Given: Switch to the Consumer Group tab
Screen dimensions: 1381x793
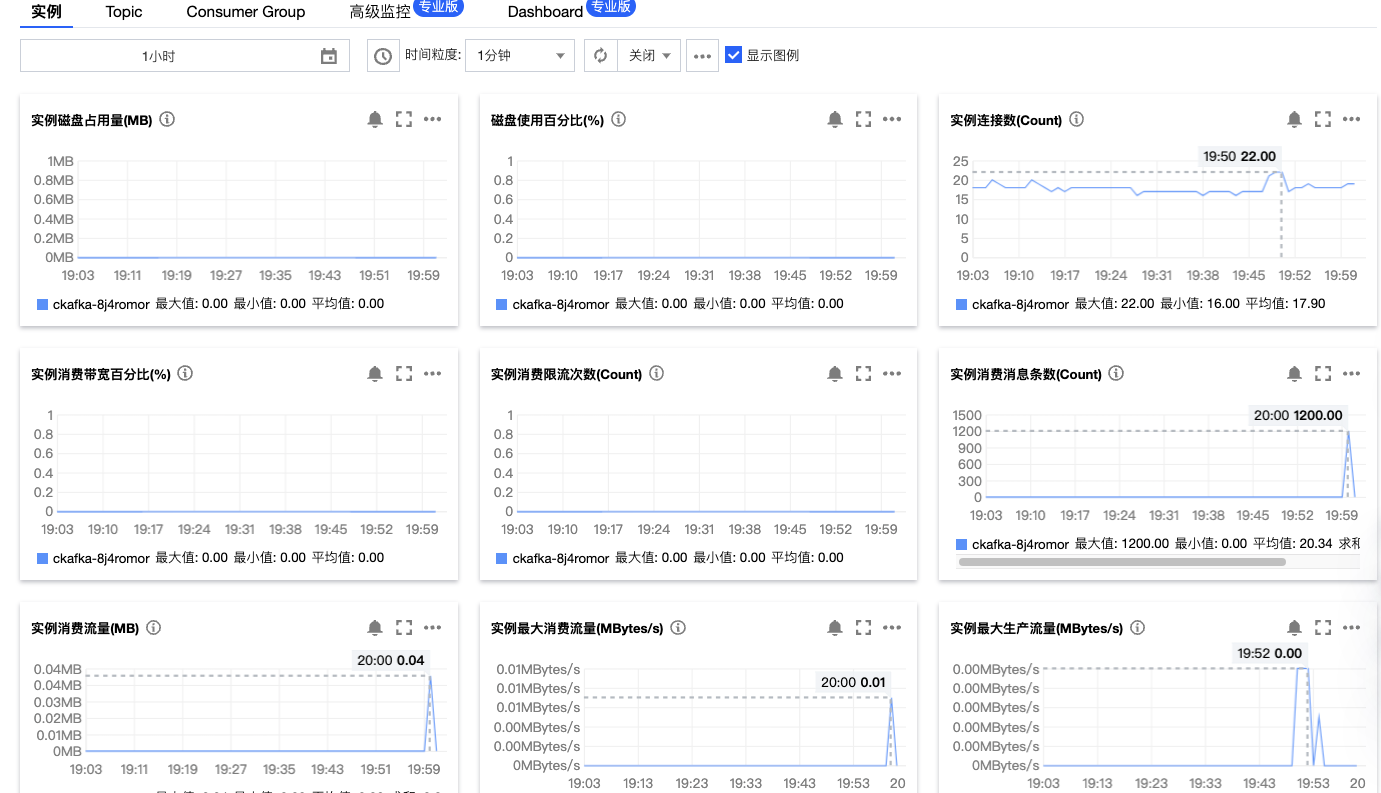Looking at the screenshot, I should [x=246, y=12].
